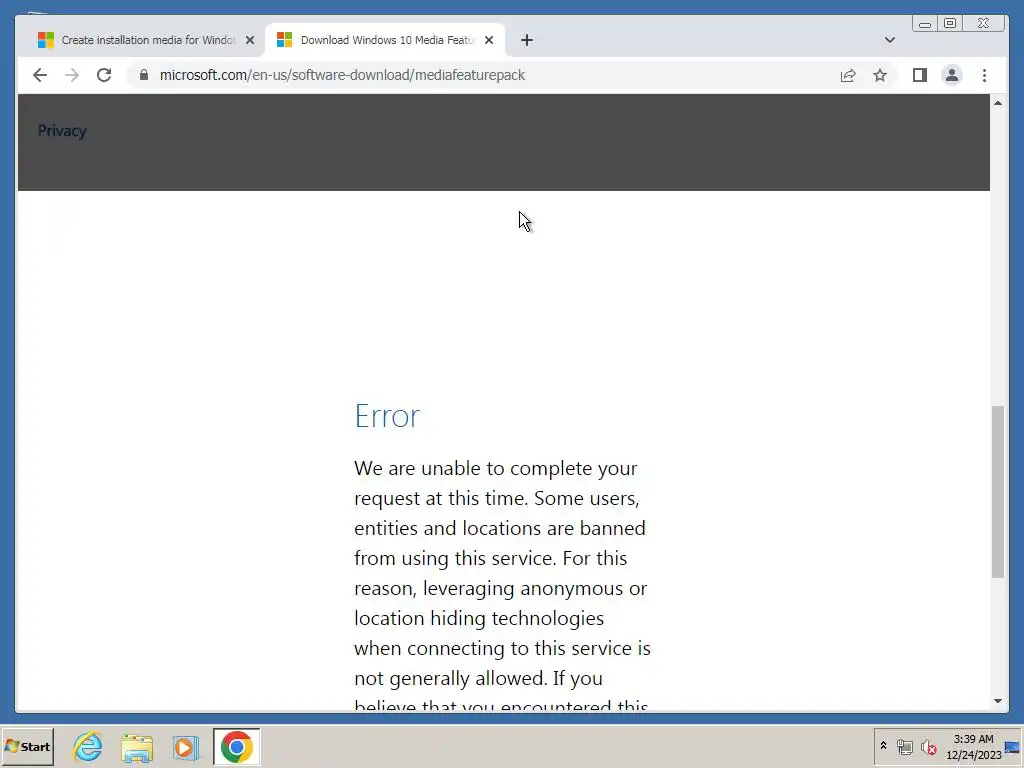Screen dimensions: 1024x768
Task: Open the Chrome side panel
Action: coord(920,75)
